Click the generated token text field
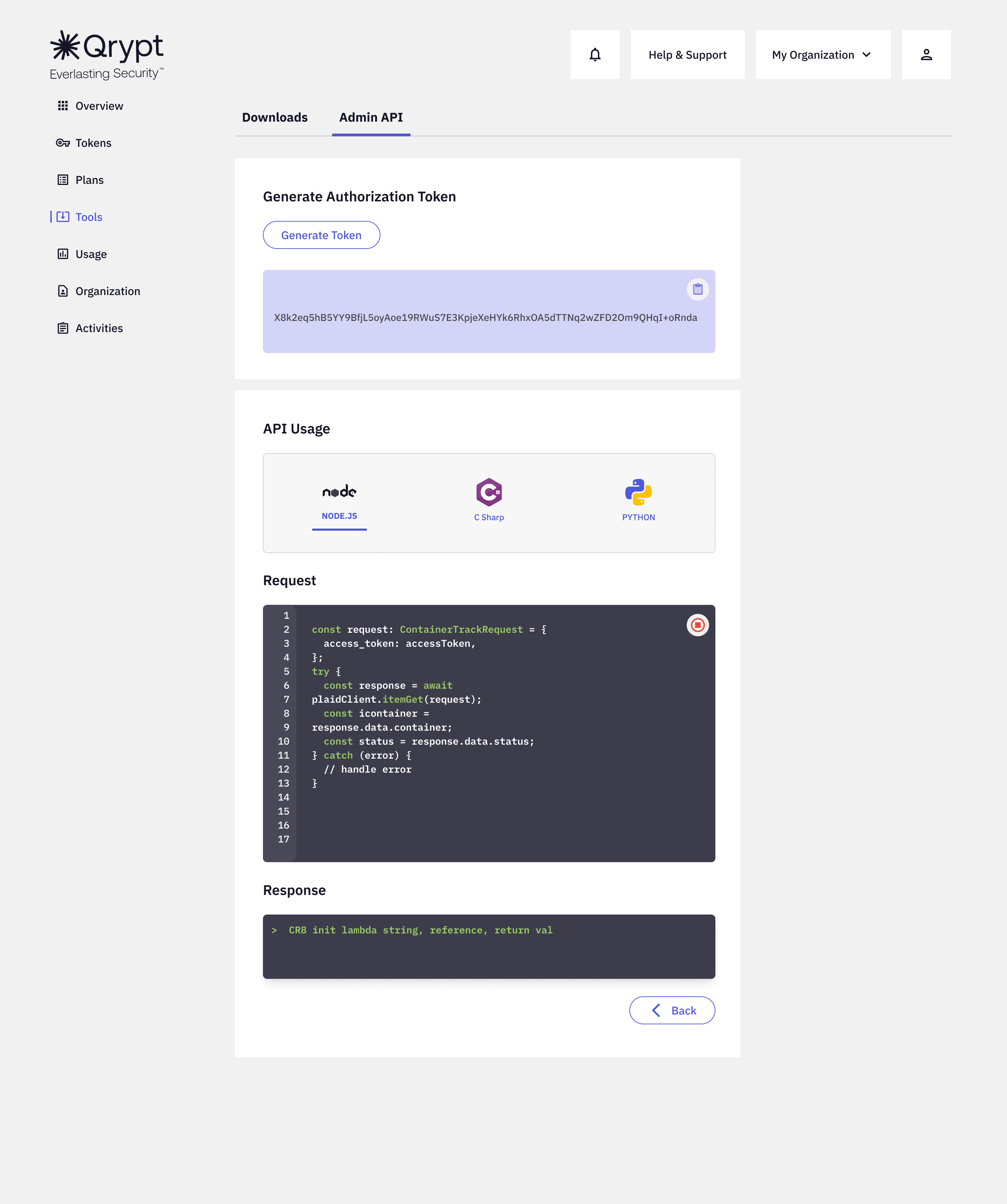This screenshot has width=1007, height=1204. pyautogui.click(x=485, y=318)
